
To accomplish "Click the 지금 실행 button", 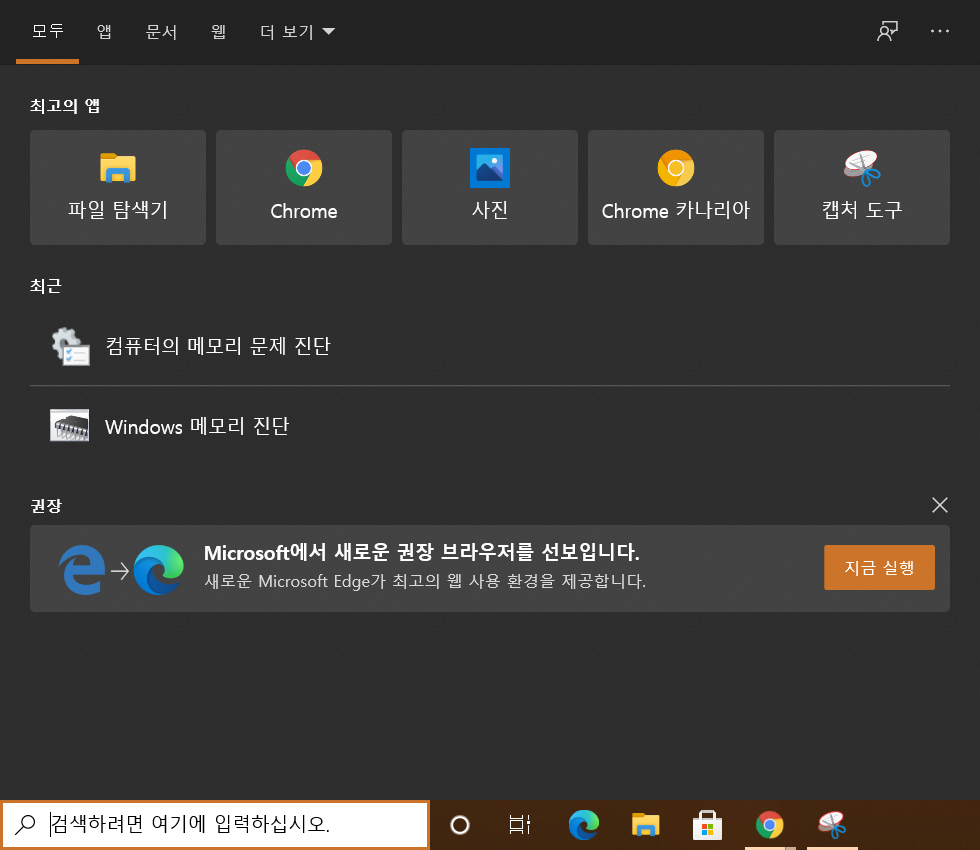I will pos(879,568).
